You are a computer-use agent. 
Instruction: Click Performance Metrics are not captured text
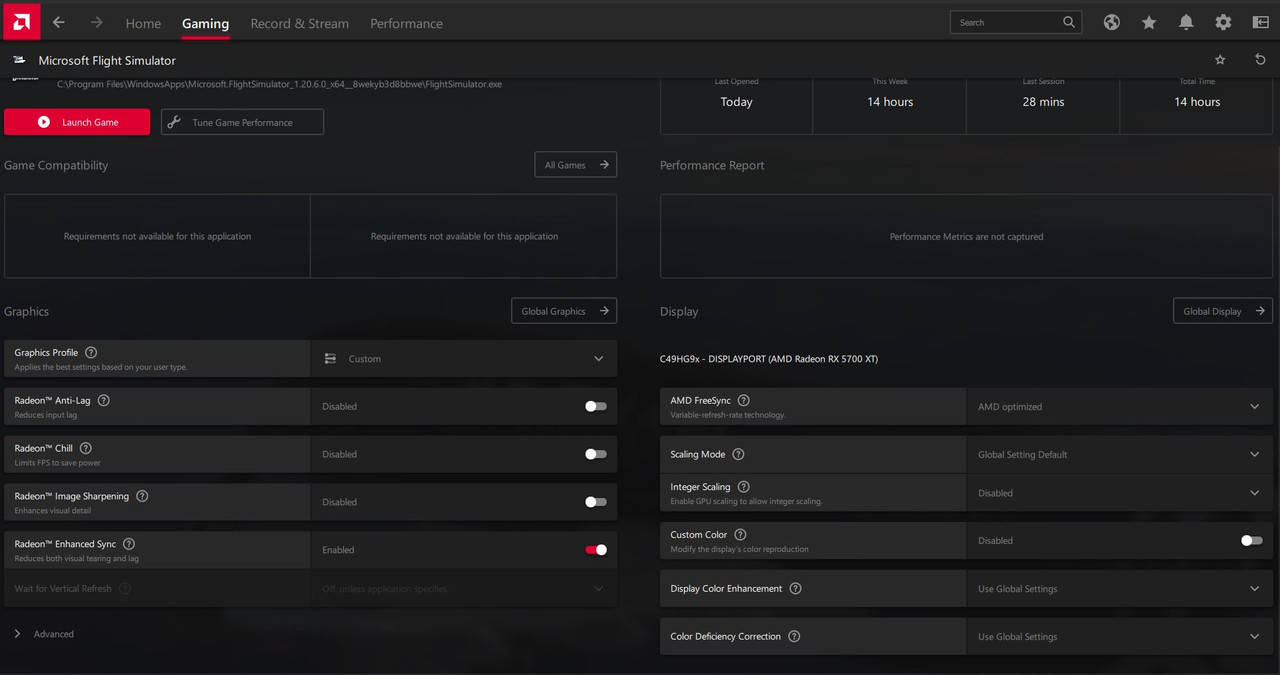pyautogui.click(x=966, y=237)
